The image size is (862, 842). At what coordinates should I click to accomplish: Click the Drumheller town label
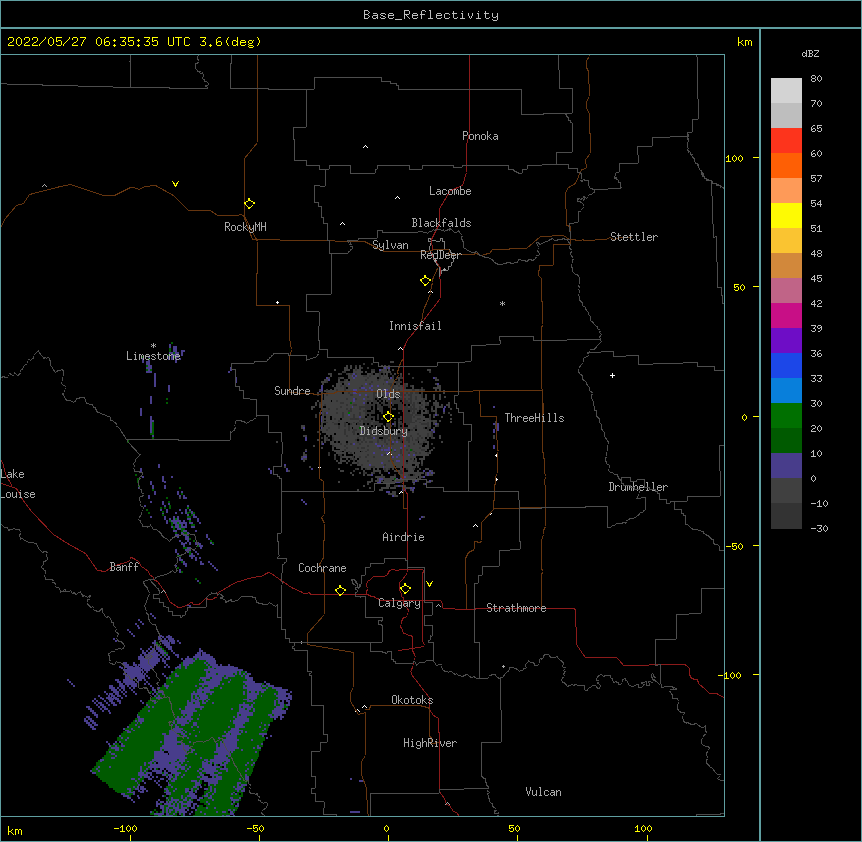(x=638, y=487)
